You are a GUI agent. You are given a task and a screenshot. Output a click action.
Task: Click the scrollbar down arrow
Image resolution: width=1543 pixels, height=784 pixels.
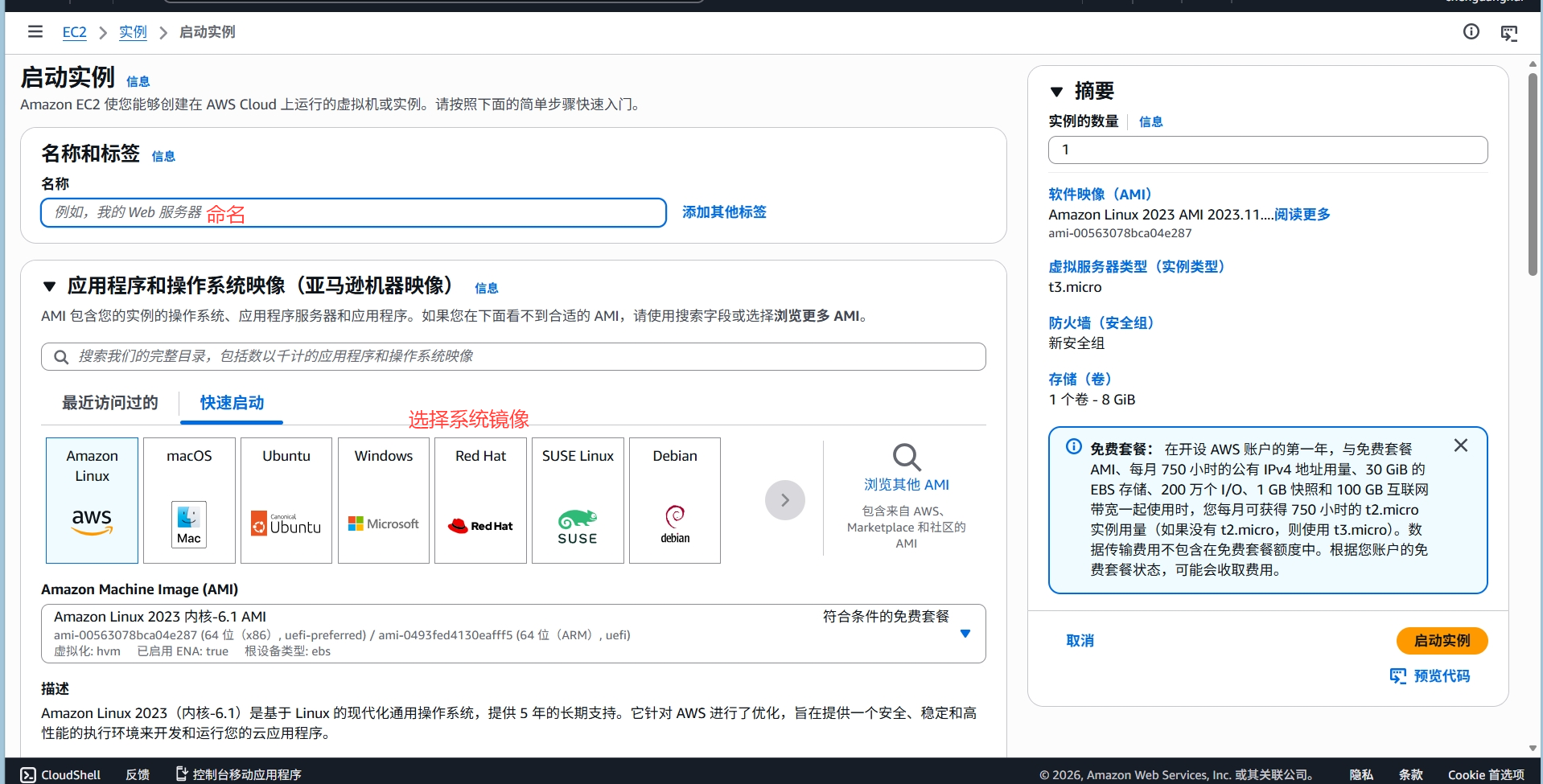[x=1533, y=748]
